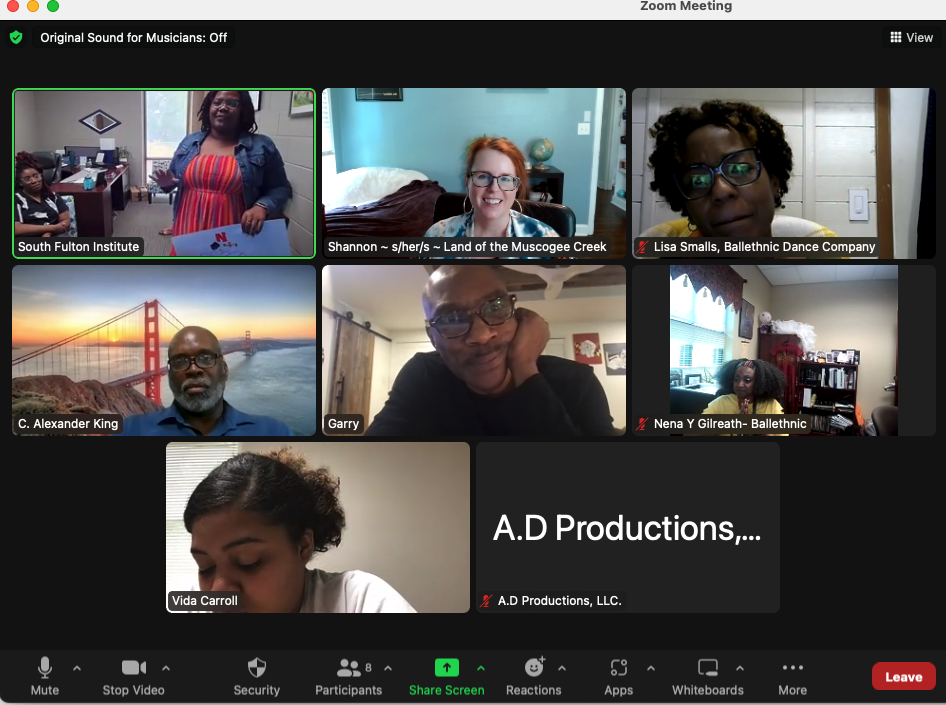Click muted mic icon beside A.D Productions, LLC.
This screenshot has height=705, width=946.
[x=486, y=601]
